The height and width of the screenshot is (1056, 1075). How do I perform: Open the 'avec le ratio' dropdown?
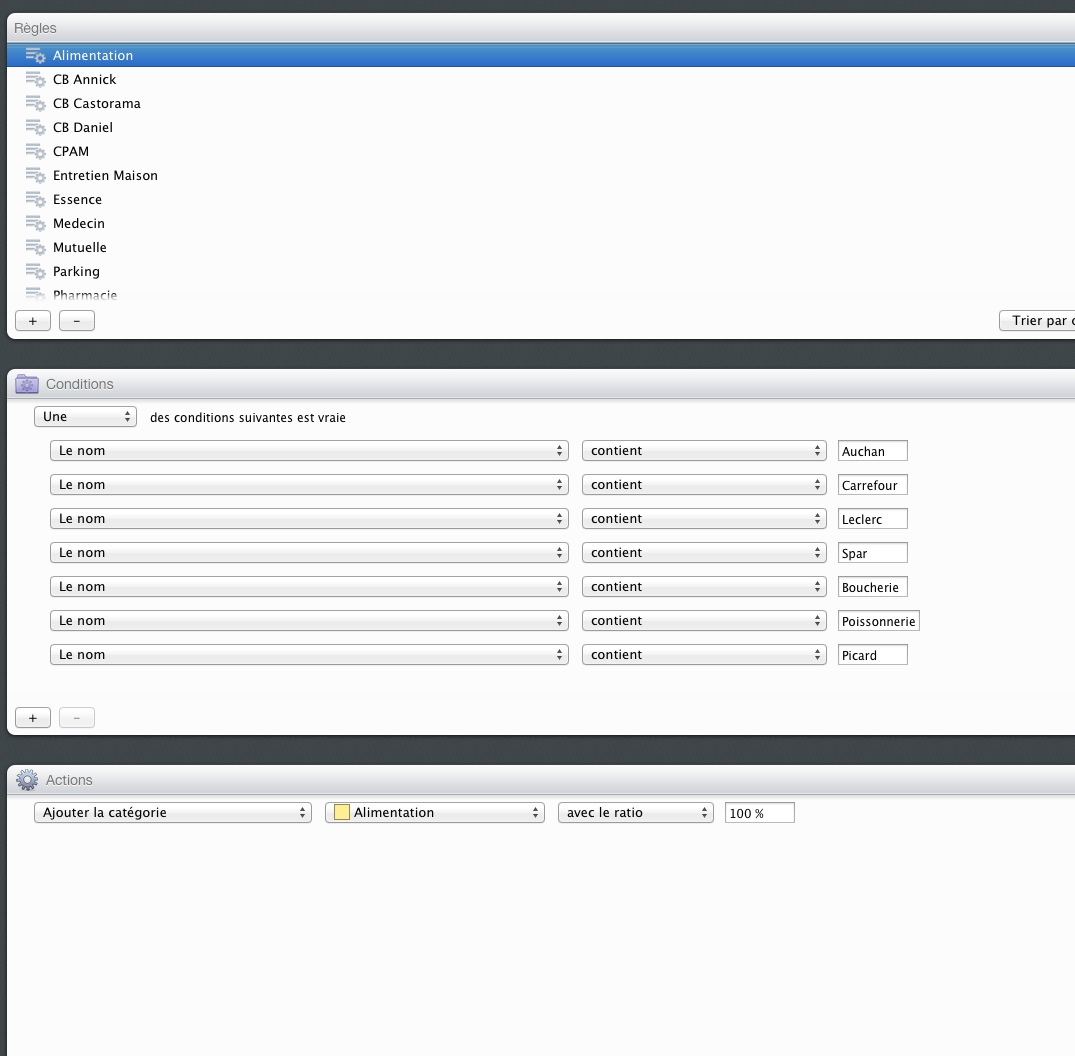[x=635, y=813]
